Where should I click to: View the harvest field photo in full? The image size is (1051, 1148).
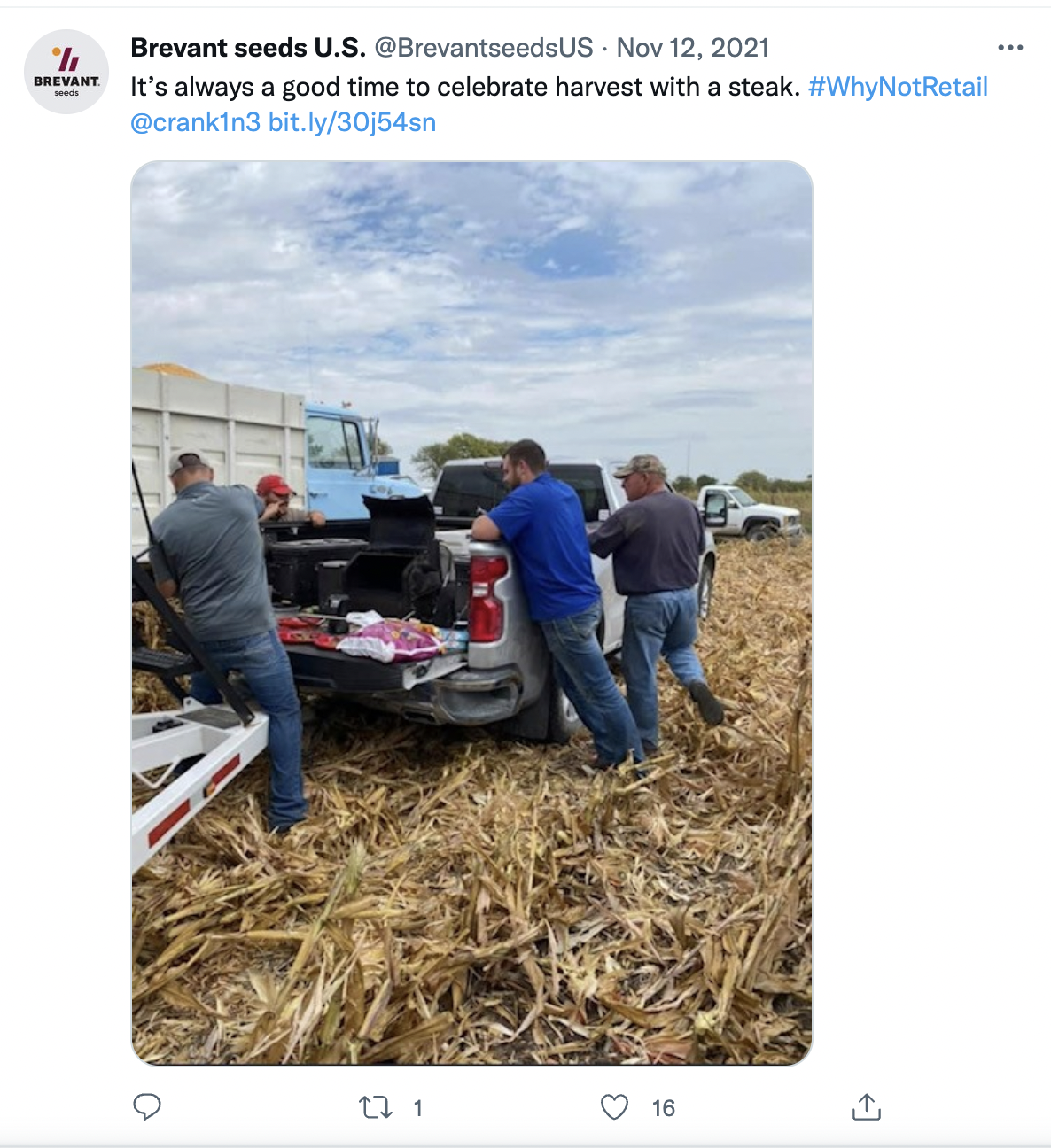pos(471,613)
